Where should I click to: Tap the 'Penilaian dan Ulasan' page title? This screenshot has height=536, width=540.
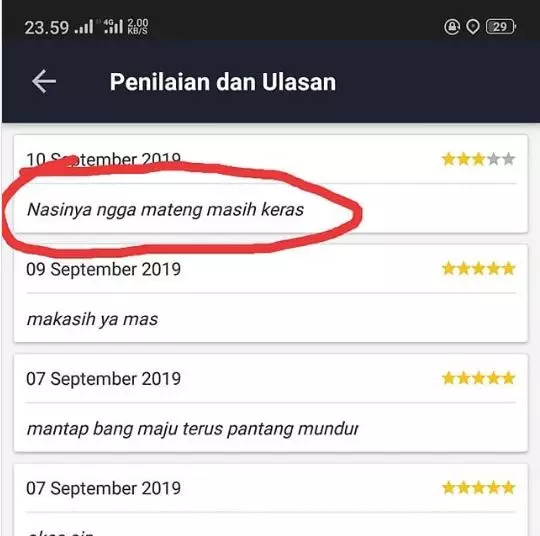pos(223,82)
